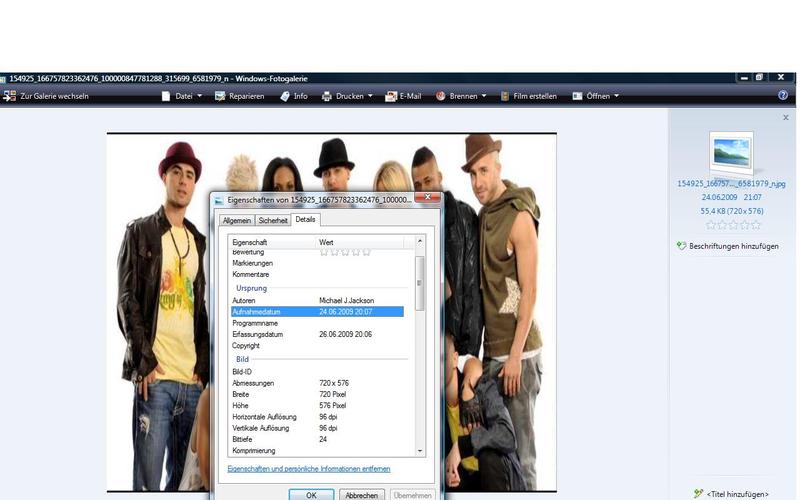Switch to the Allgemein tab
Viewport: 800px width, 500px height.
(x=237, y=220)
